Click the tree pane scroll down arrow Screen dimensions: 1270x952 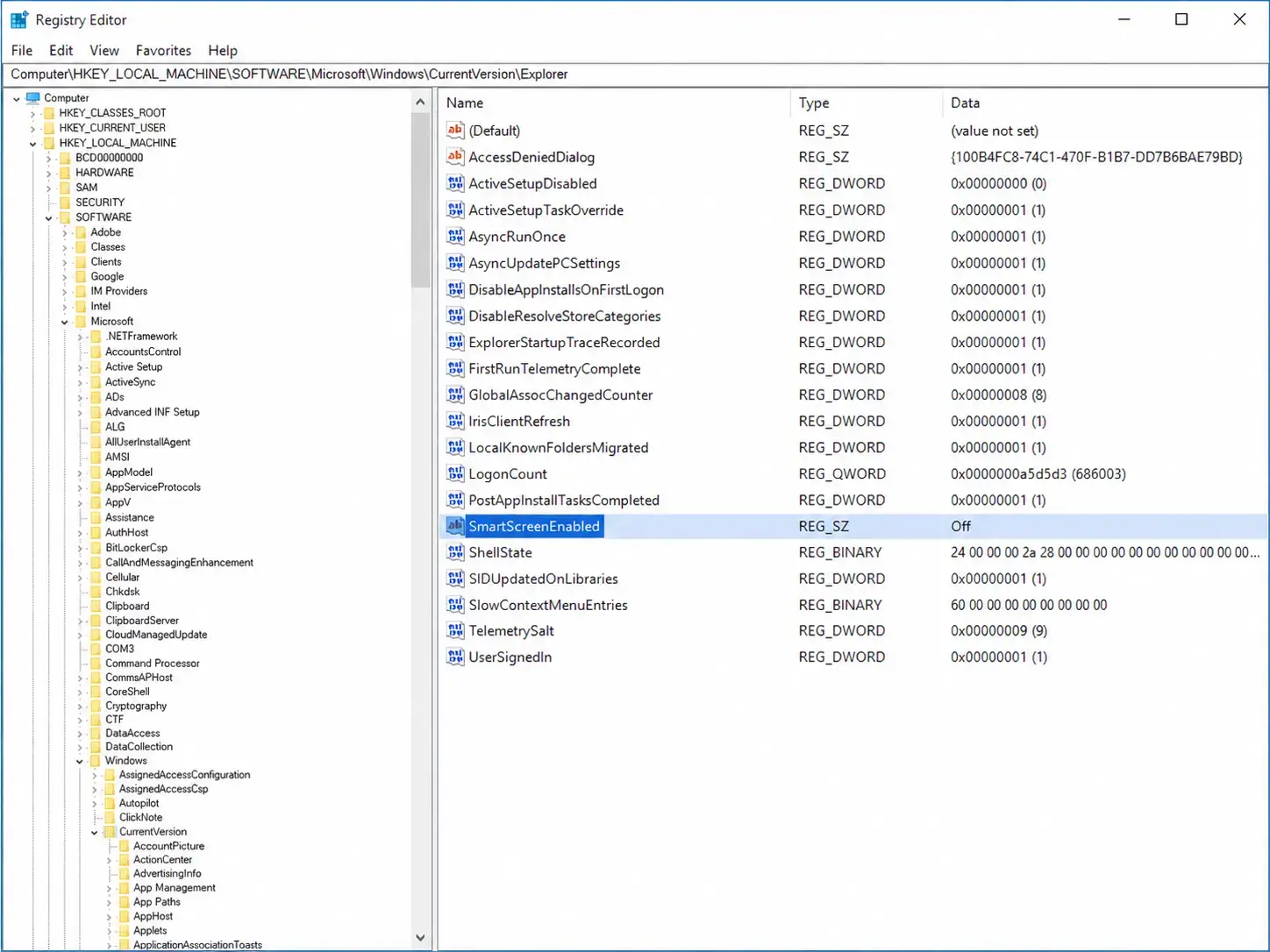[x=420, y=938]
